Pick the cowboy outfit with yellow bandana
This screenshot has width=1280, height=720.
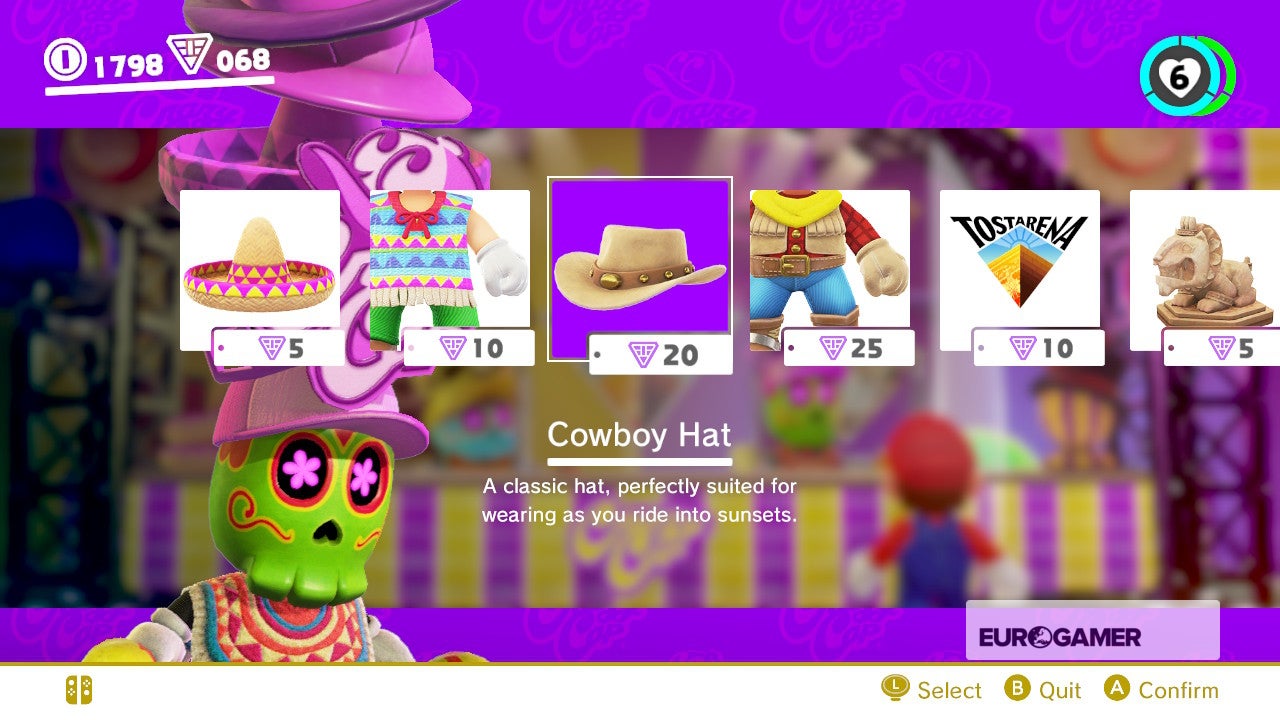pos(830,270)
